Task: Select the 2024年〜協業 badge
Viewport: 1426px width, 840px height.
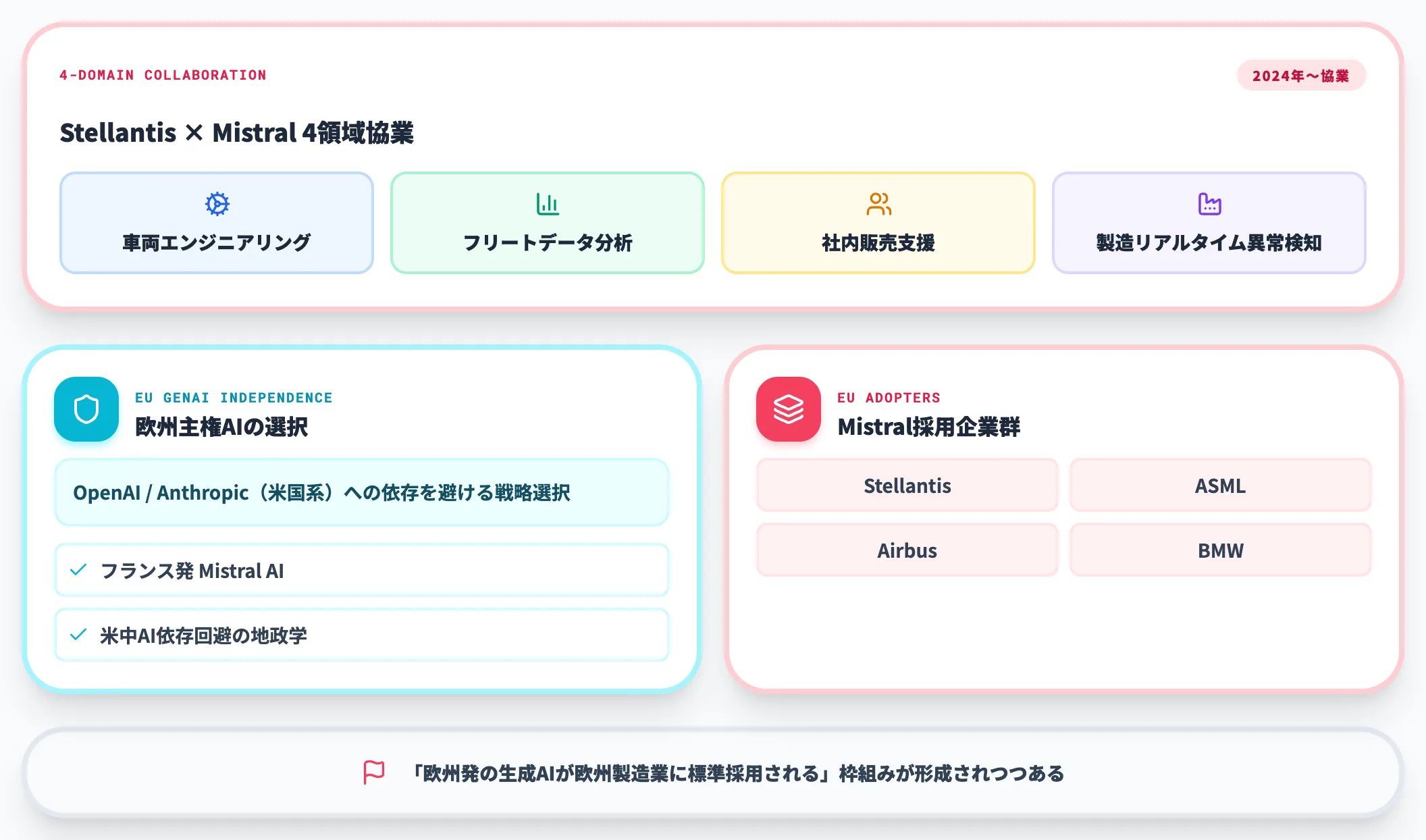Action: (x=1301, y=76)
